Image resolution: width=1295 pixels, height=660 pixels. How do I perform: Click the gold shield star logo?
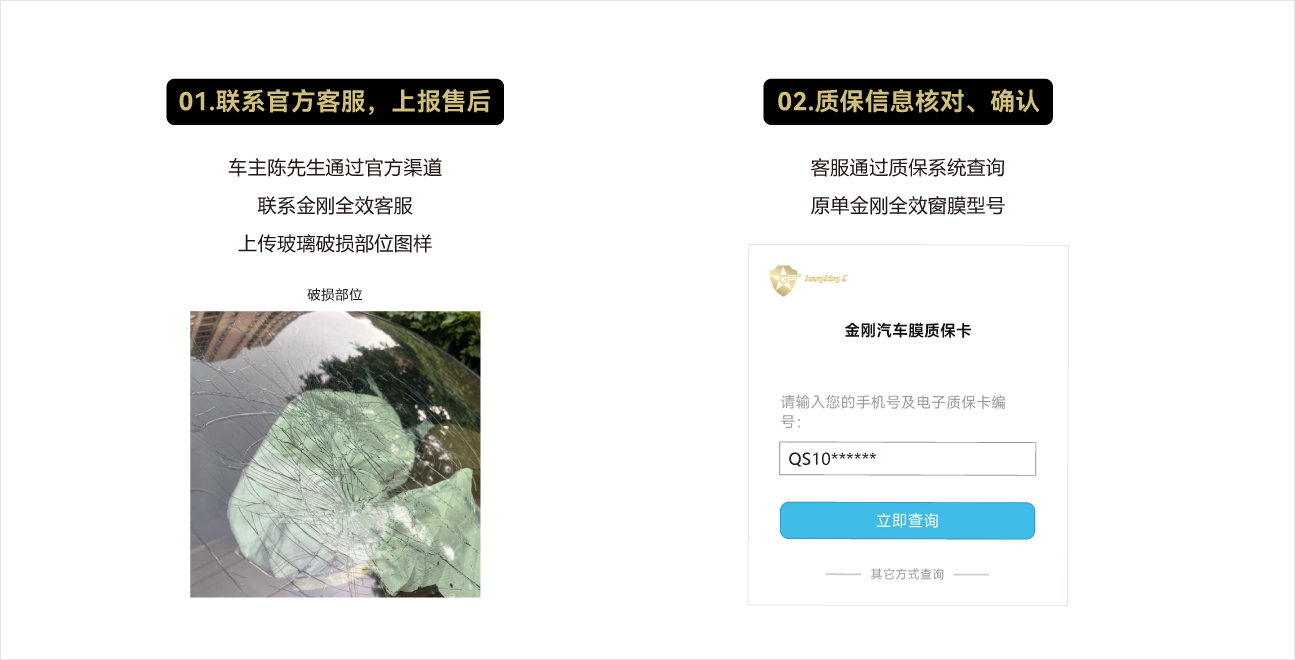pyautogui.click(x=785, y=281)
